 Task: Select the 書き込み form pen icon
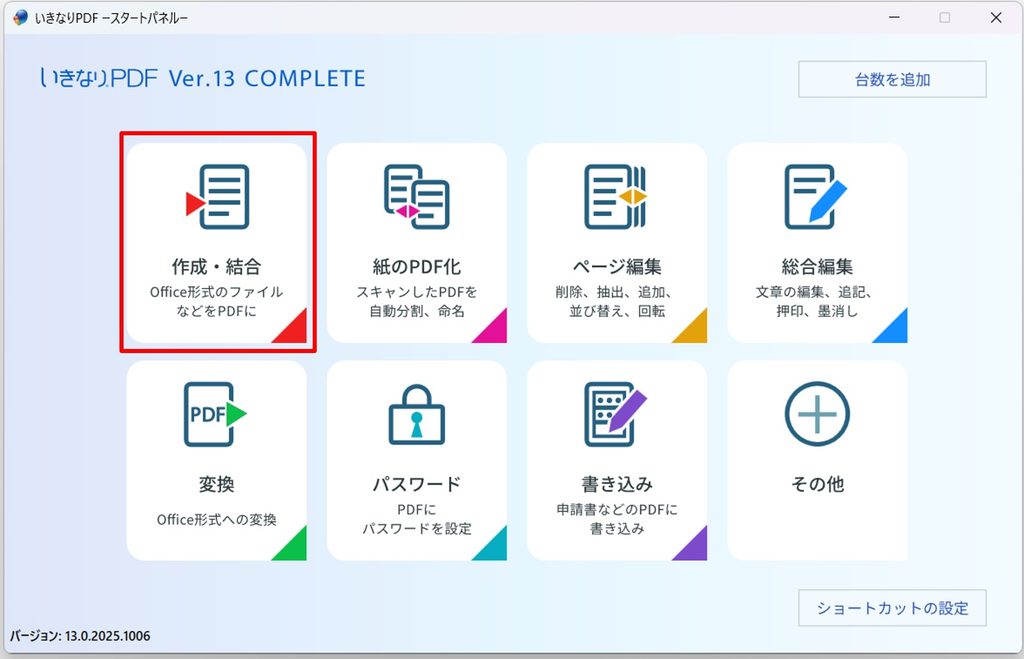click(x=616, y=414)
